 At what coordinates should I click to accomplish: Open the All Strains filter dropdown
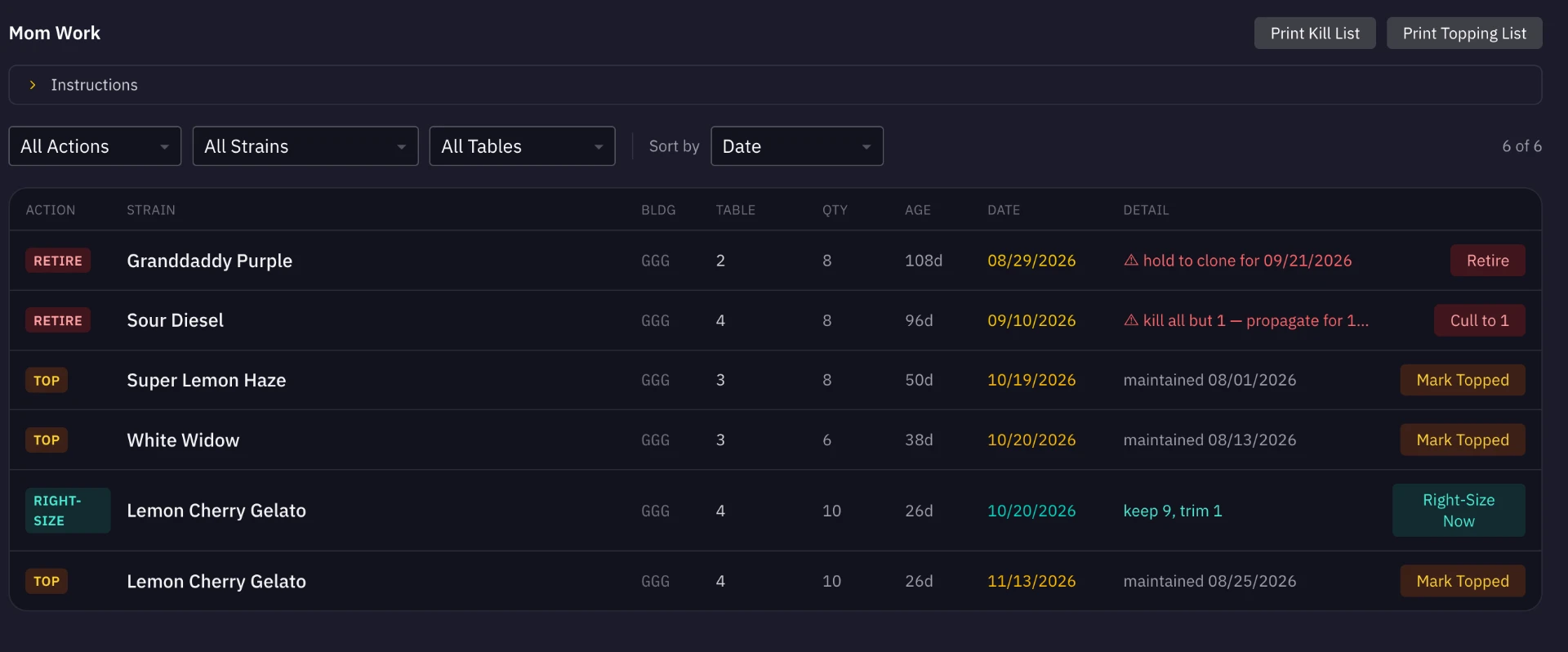(x=305, y=146)
